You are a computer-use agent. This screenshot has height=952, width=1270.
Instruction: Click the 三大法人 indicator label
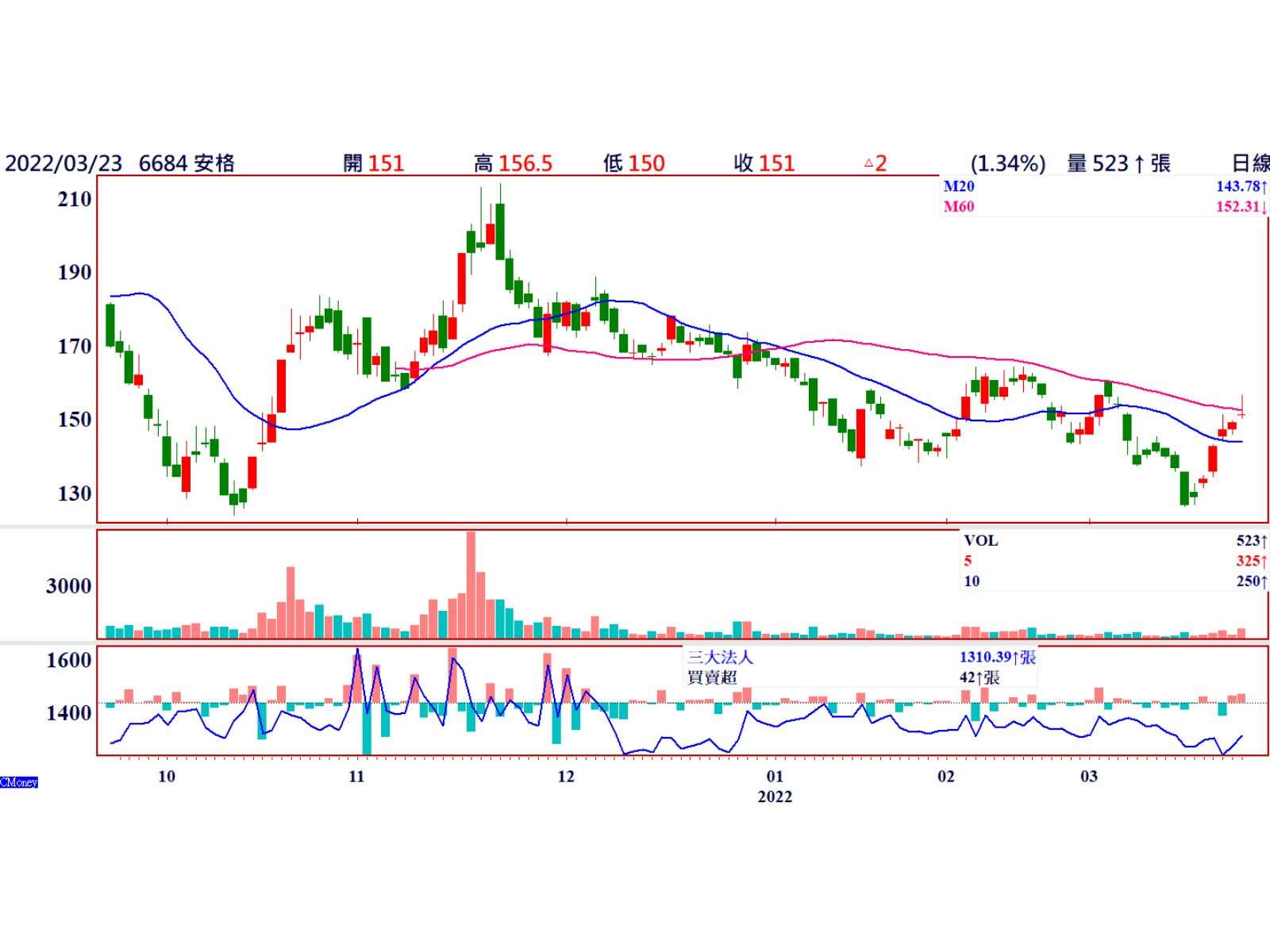(x=719, y=658)
